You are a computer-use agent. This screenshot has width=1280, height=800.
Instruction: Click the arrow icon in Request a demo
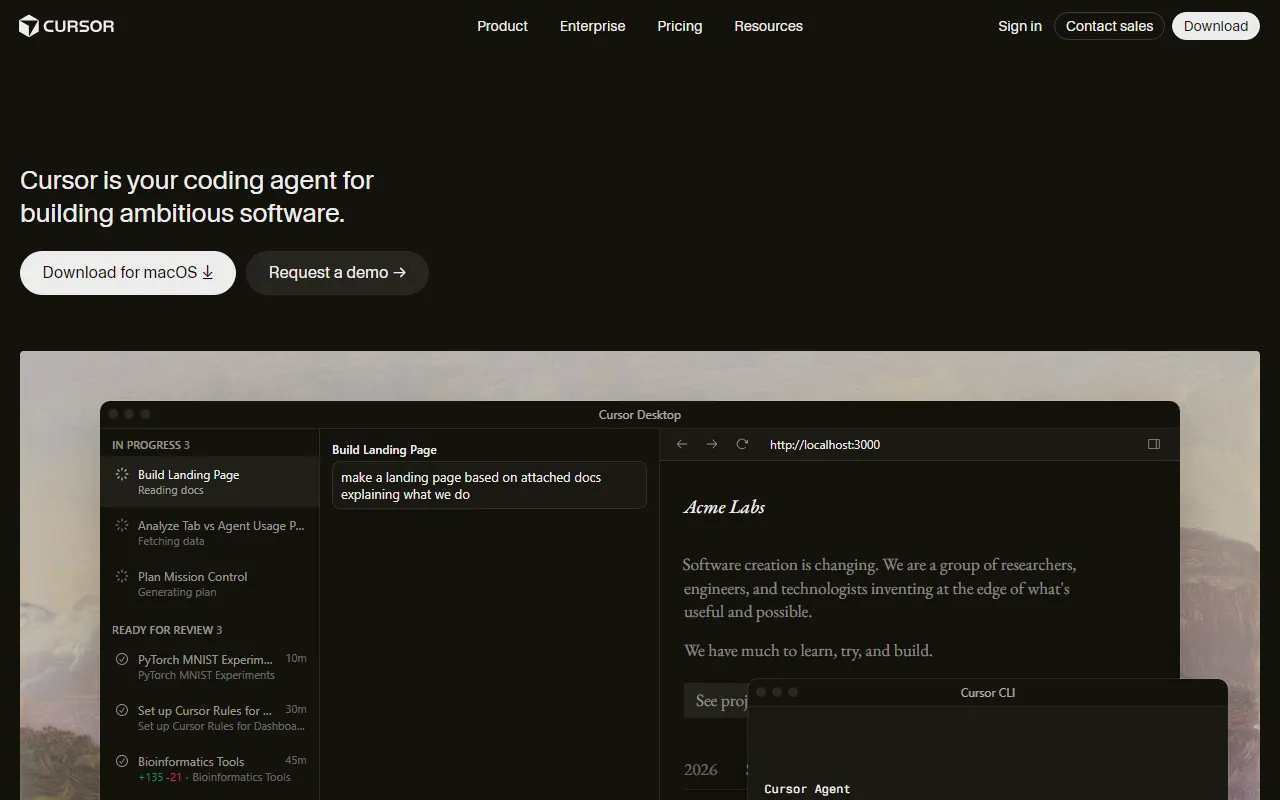tap(400, 272)
